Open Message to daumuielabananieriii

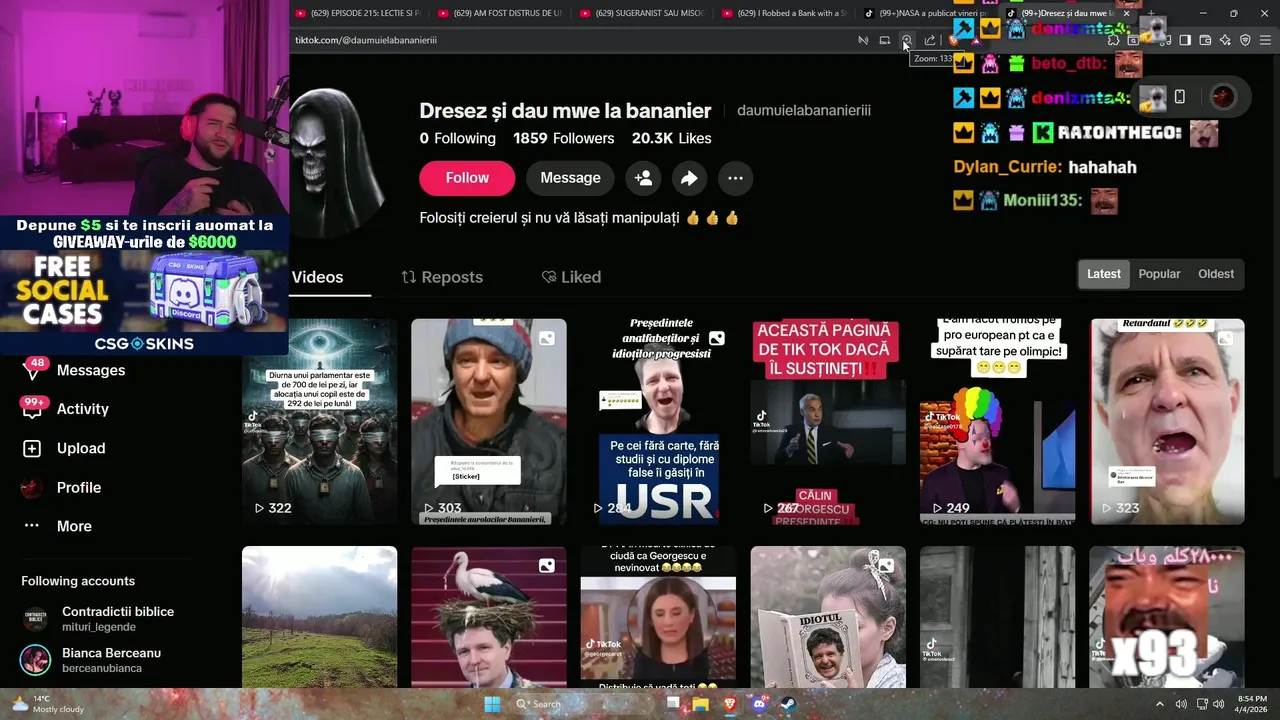pyautogui.click(x=570, y=178)
